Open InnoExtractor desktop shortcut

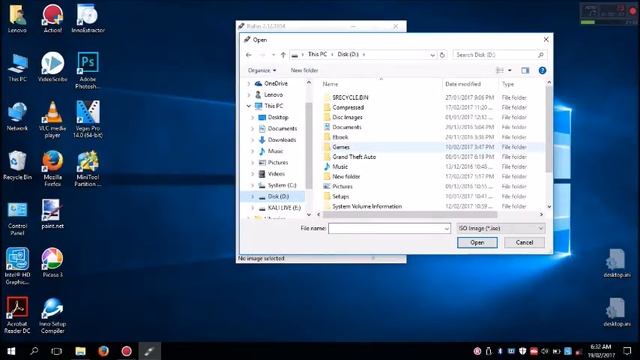click(88, 18)
